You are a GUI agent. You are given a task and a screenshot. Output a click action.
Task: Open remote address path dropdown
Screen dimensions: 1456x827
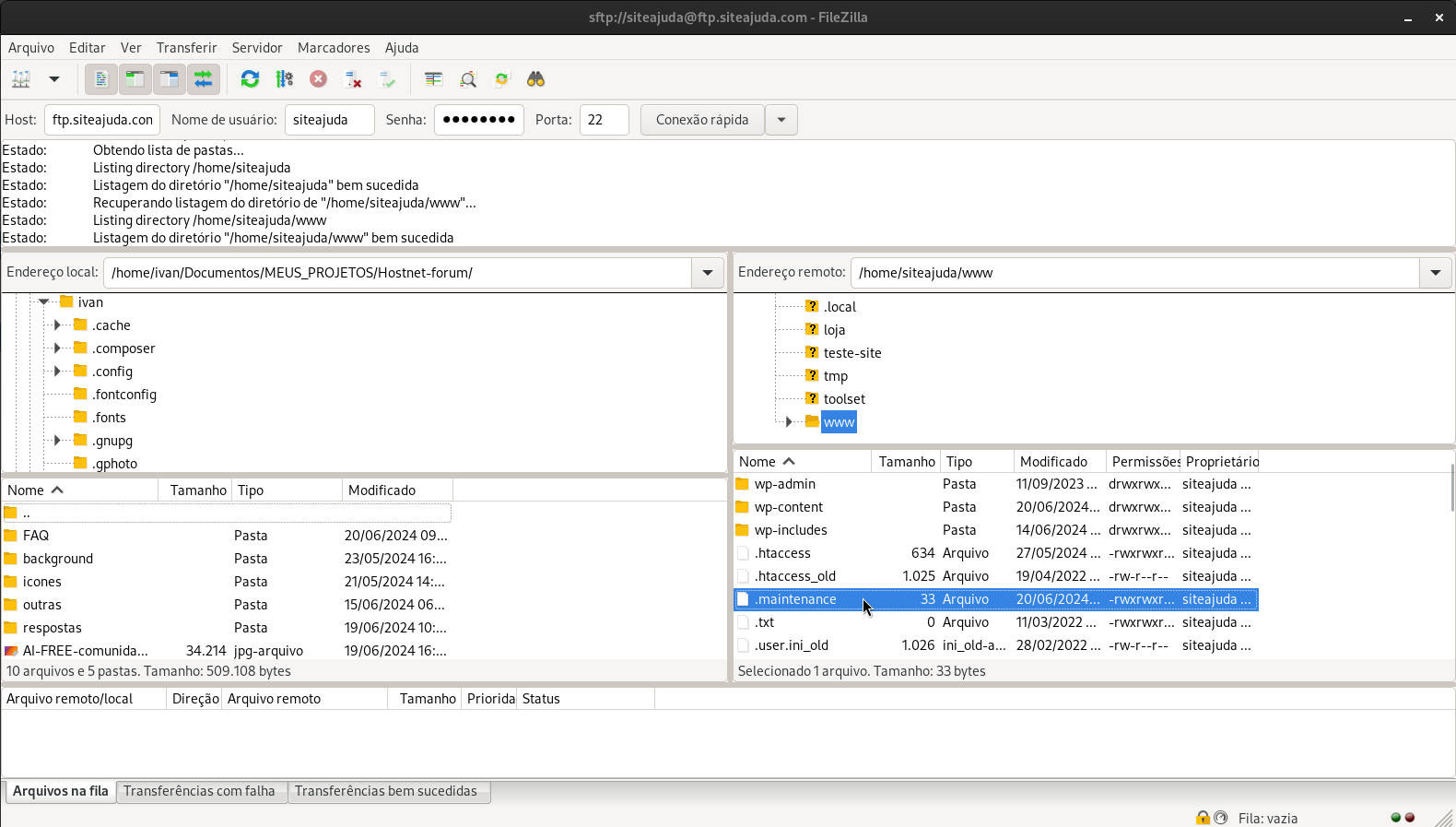click(1436, 273)
